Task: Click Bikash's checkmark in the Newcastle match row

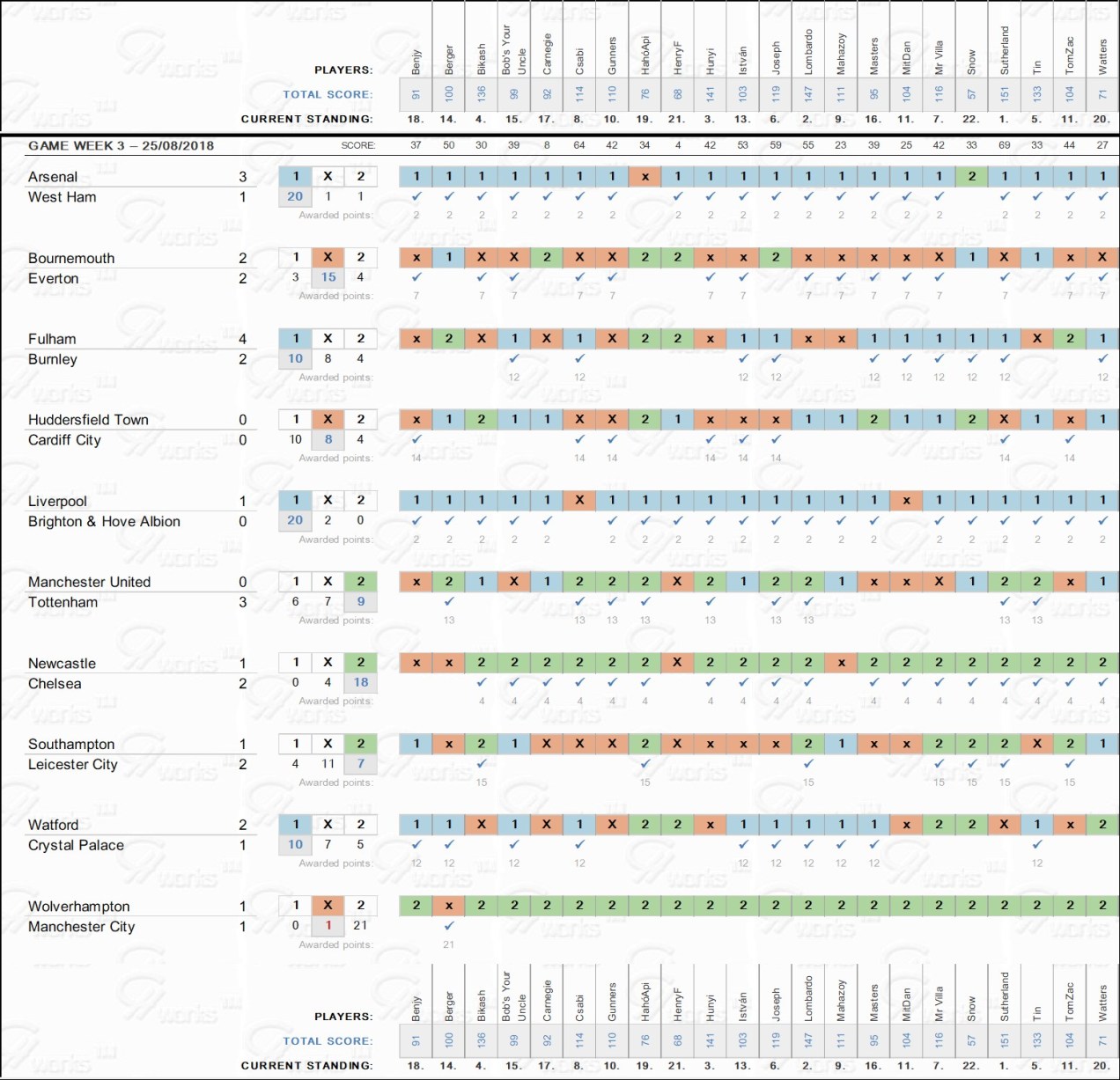Action: (x=482, y=682)
